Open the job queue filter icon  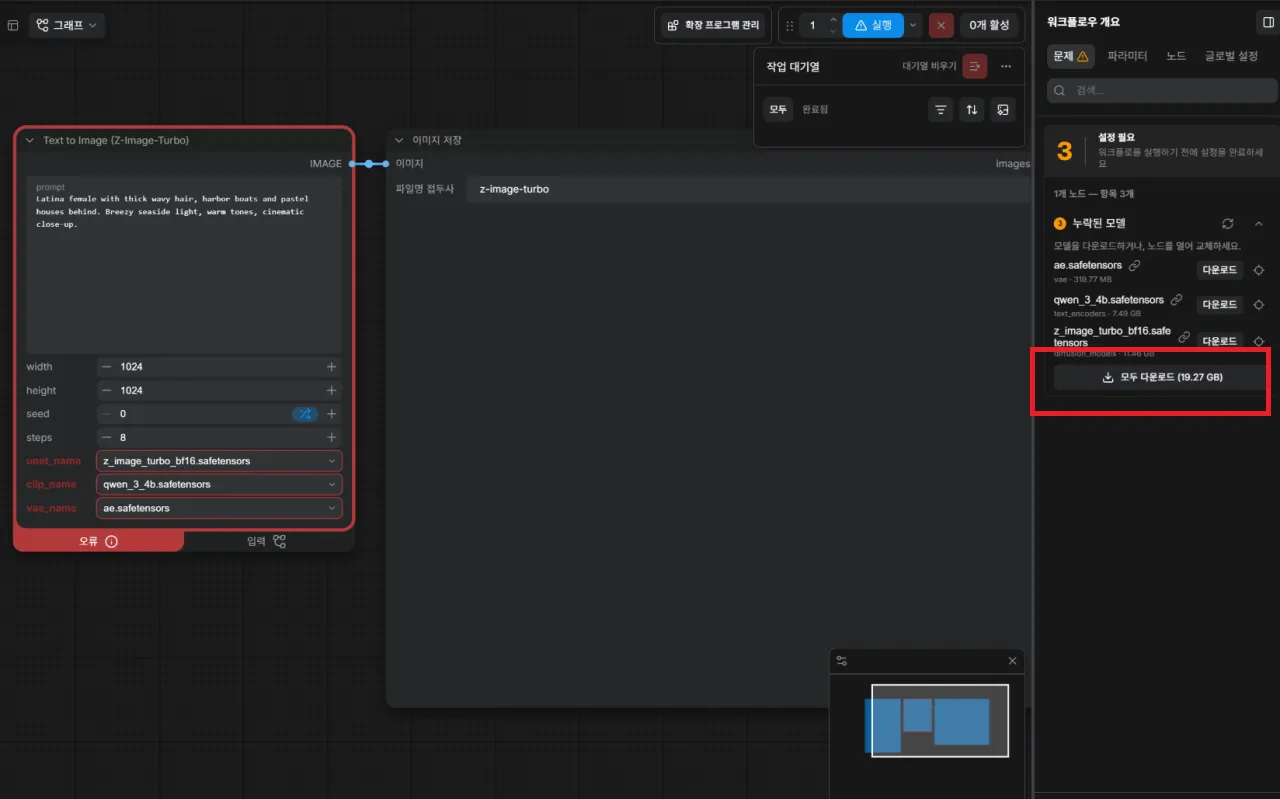pyautogui.click(x=940, y=110)
